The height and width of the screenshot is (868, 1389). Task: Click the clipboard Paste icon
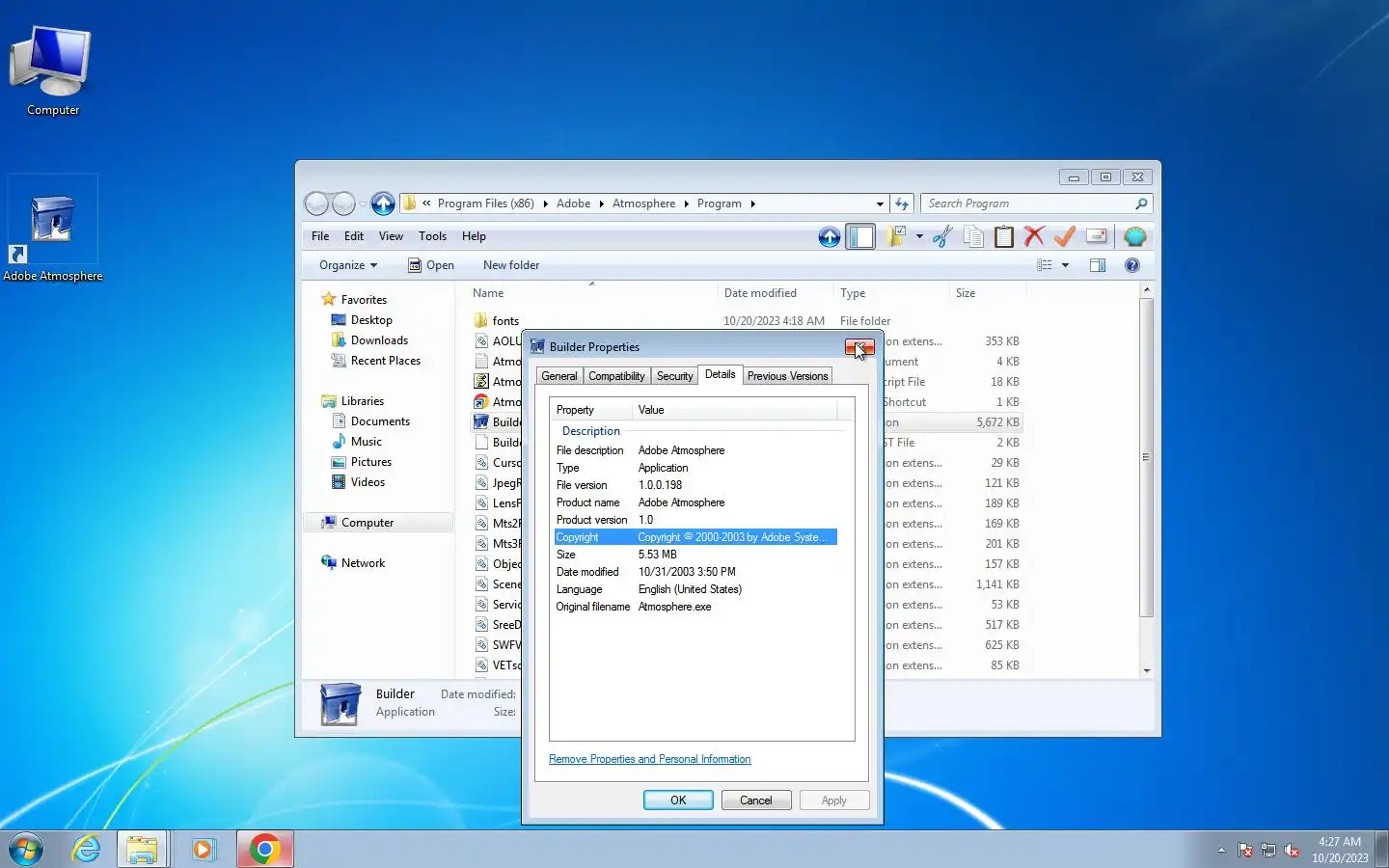click(x=1004, y=236)
